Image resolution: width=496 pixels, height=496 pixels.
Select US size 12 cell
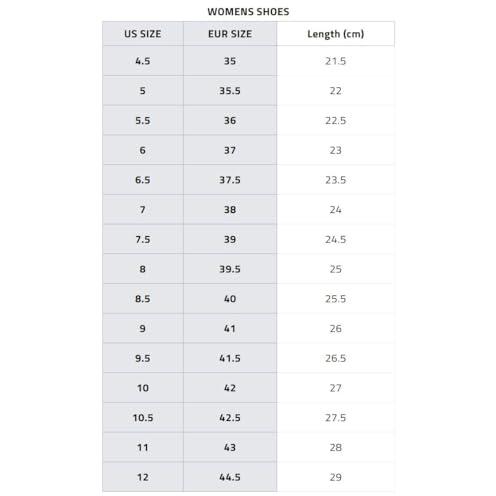(143, 477)
